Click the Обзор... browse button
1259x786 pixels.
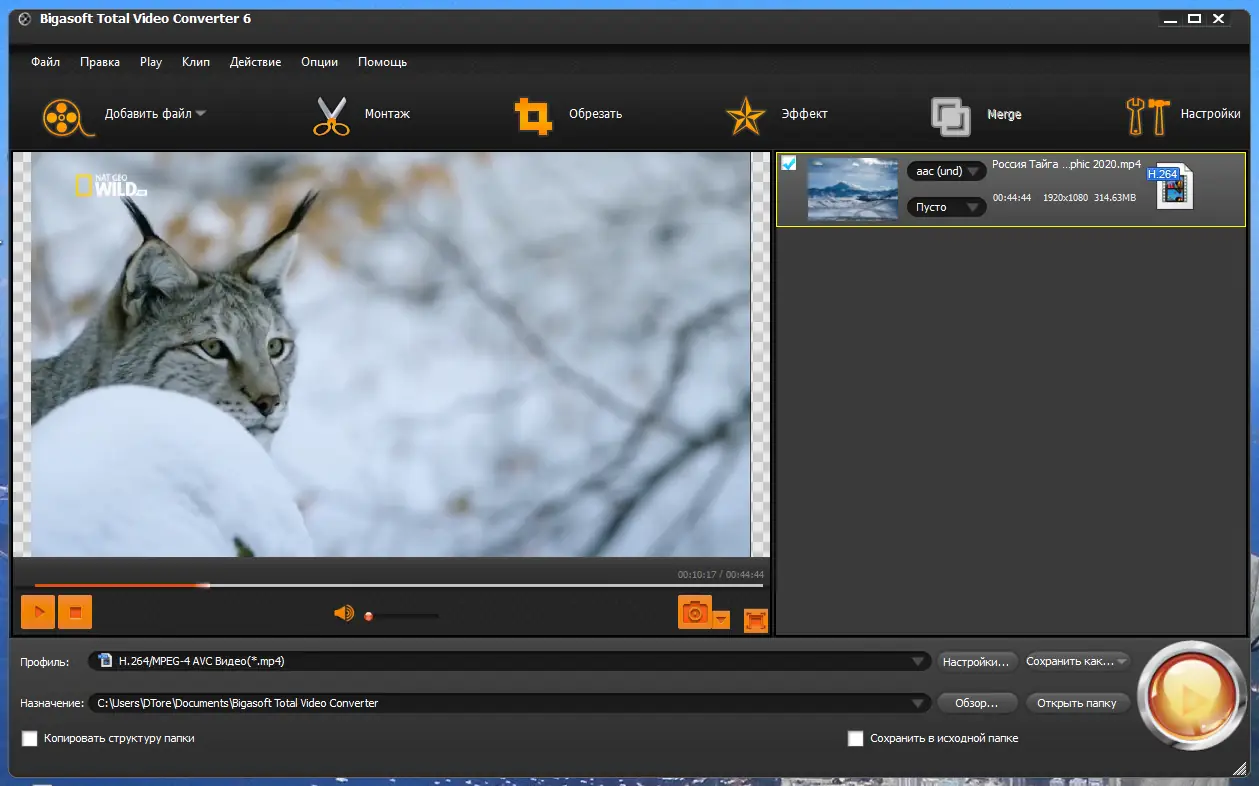click(x=976, y=703)
